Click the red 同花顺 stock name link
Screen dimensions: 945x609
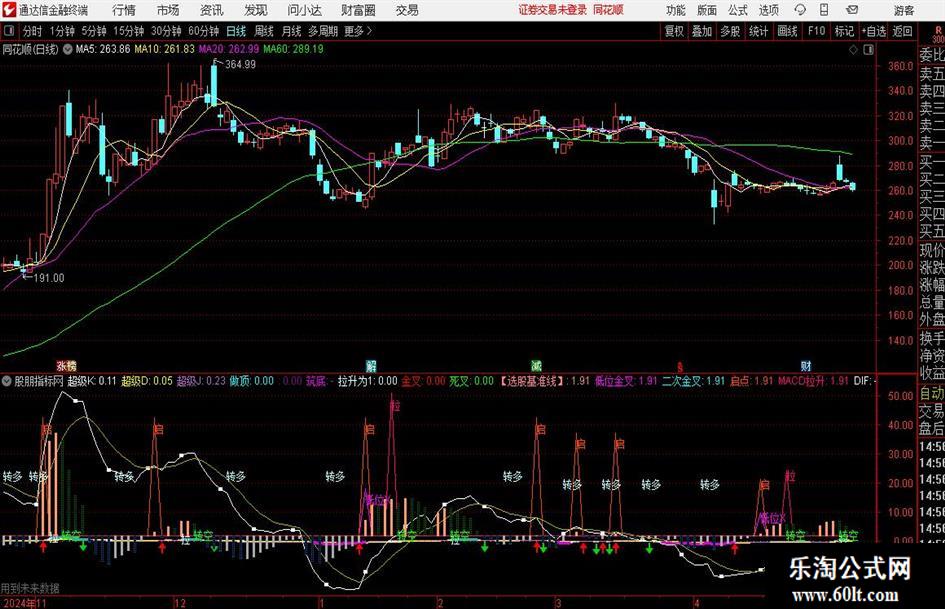coord(608,10)
